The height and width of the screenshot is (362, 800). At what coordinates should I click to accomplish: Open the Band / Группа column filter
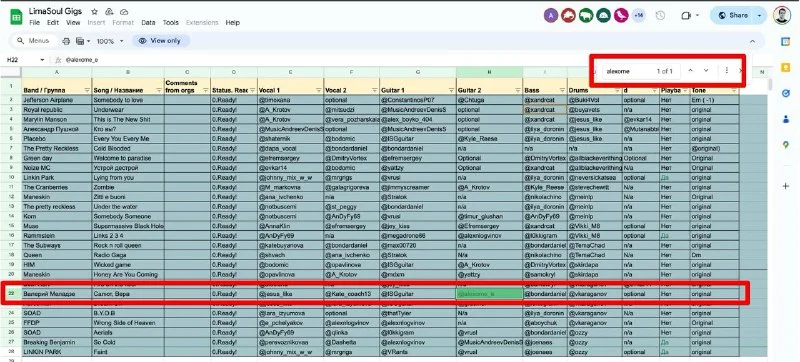(87, 90)
